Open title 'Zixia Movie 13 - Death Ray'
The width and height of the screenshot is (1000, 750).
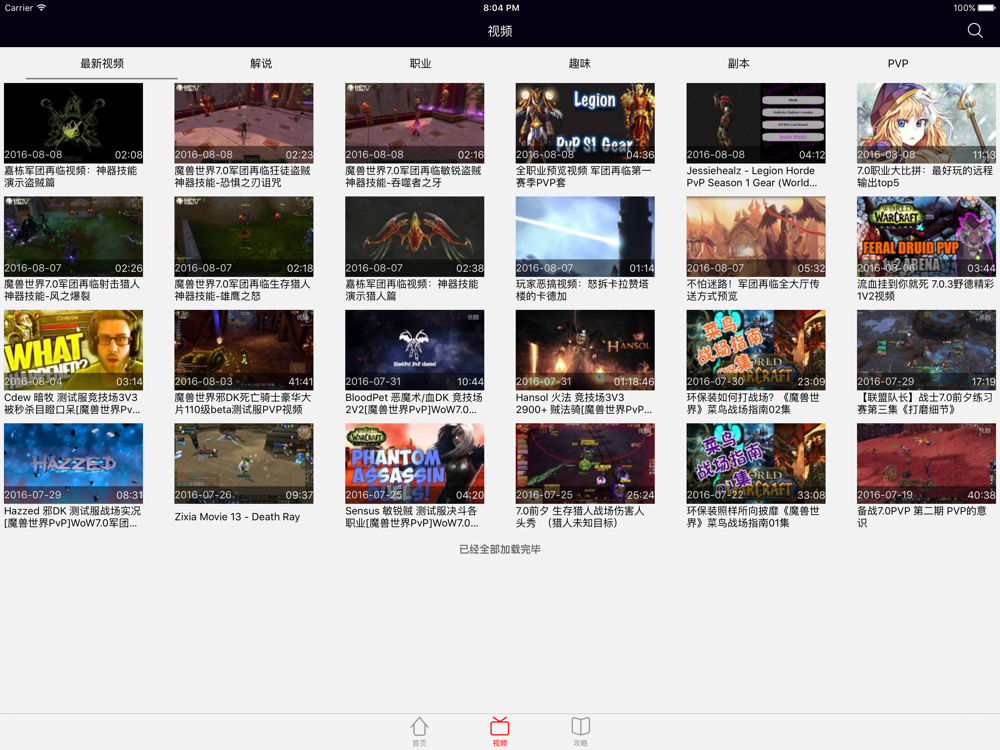(237, 517)
